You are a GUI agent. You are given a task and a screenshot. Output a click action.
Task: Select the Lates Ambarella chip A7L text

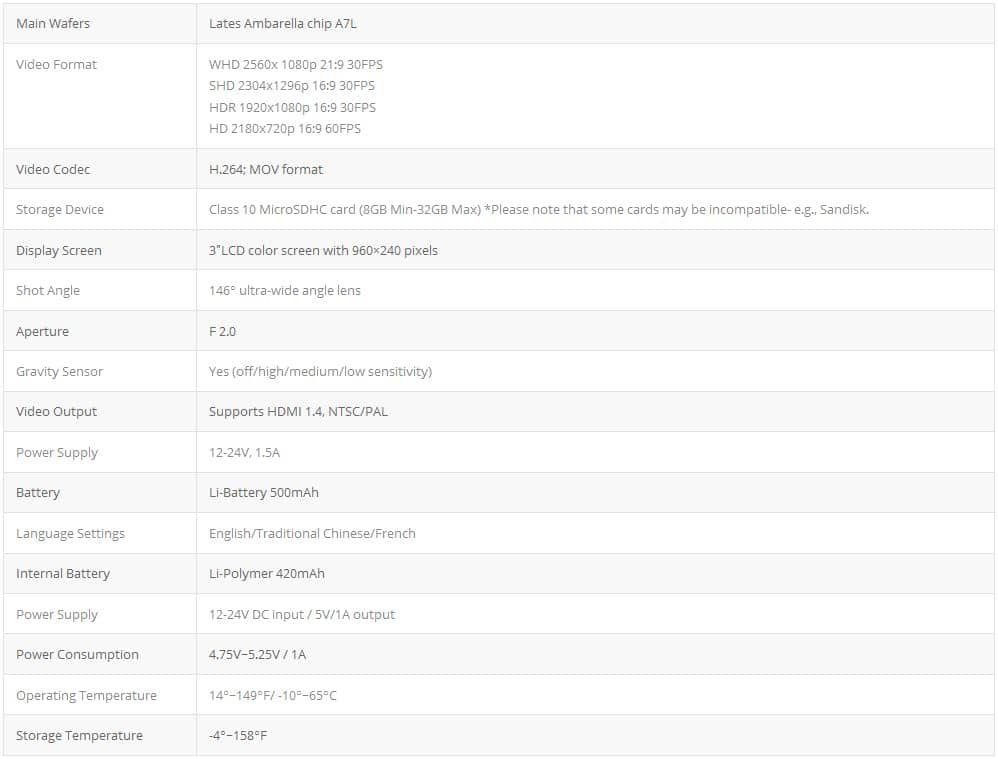(x=282, y=23)
